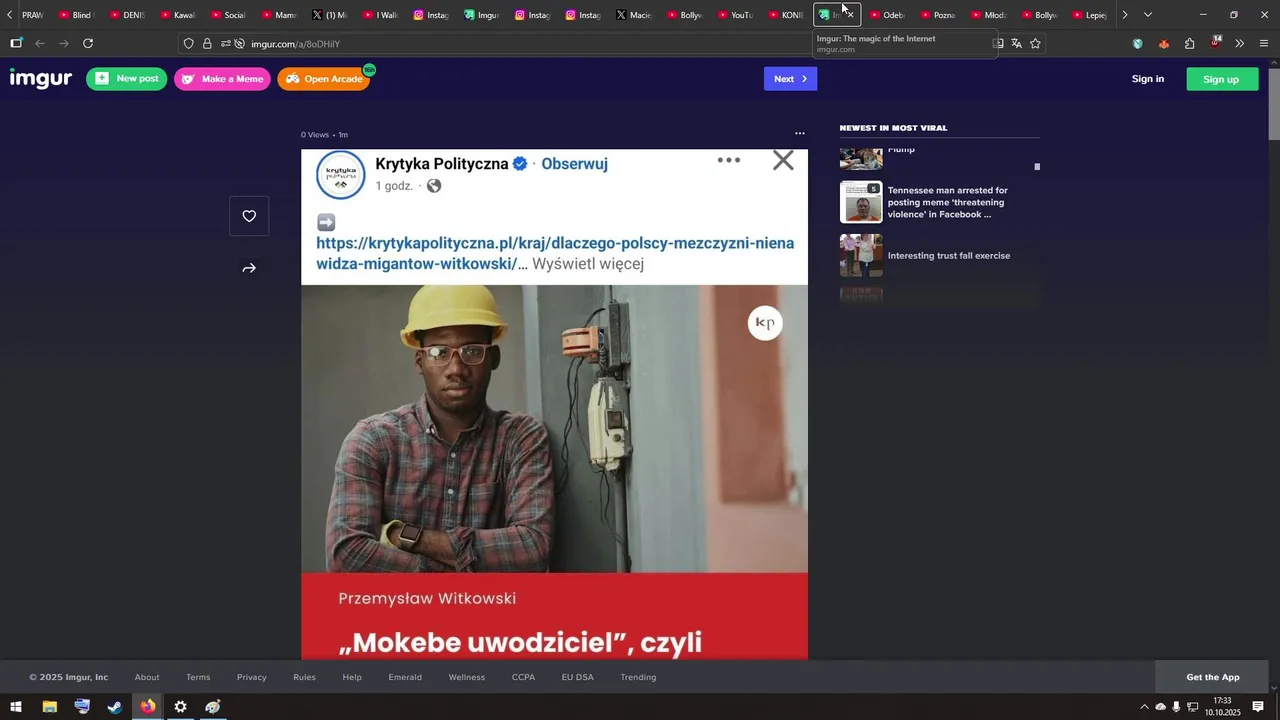
Task: Open Steam from the Windows taskbar
Action: pos(115,707)
